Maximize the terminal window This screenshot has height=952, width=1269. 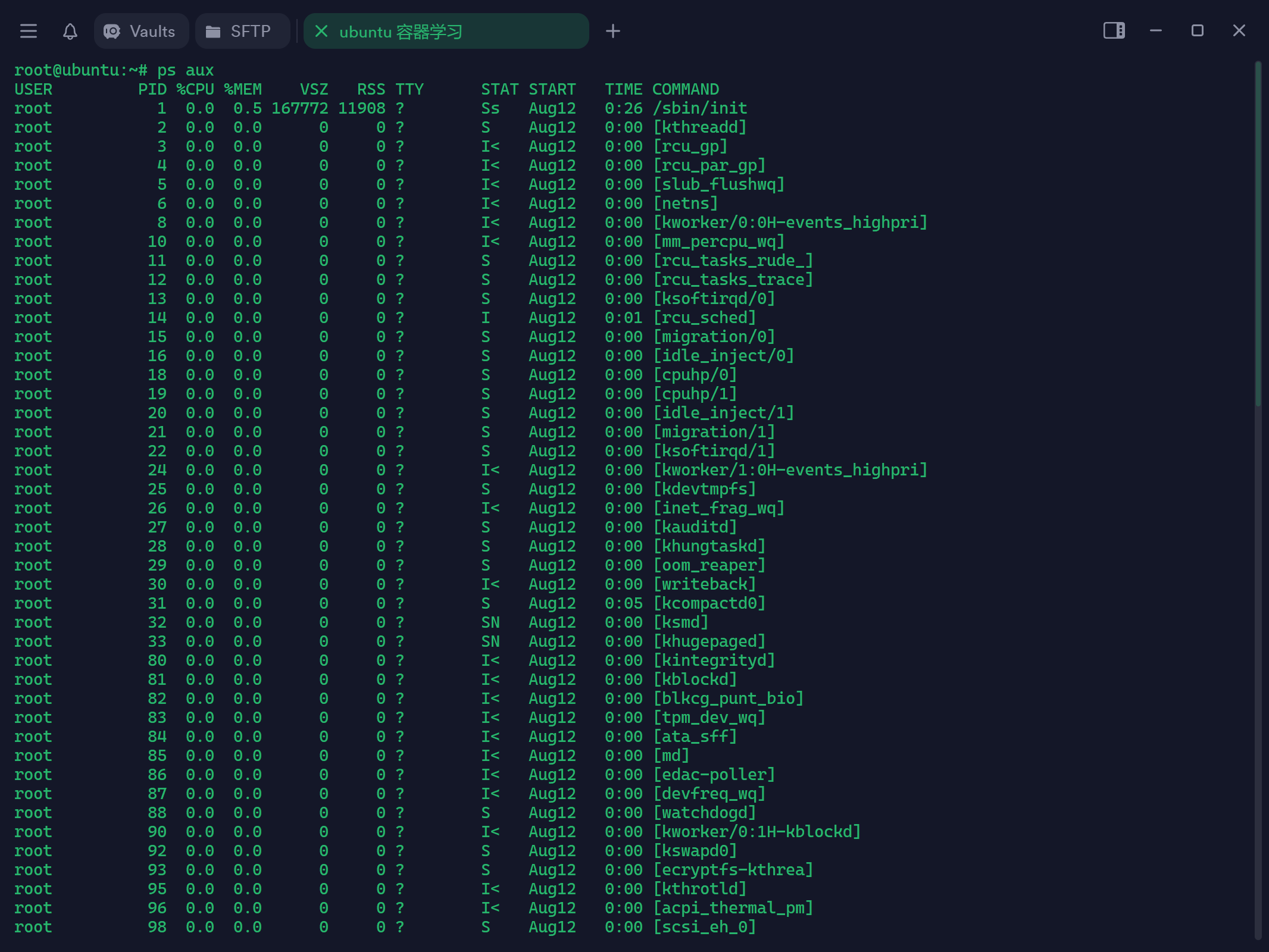tap(1198, 30)
